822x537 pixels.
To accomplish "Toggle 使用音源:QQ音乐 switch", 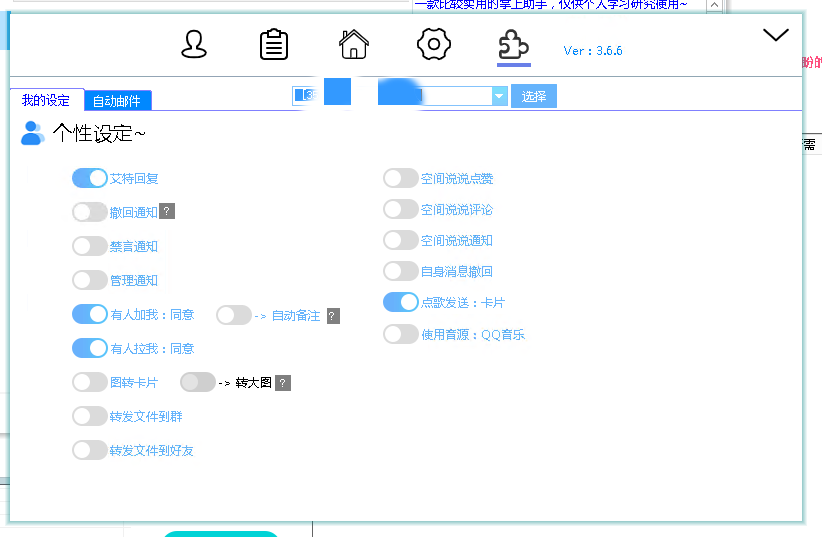I will click(401, 334).
